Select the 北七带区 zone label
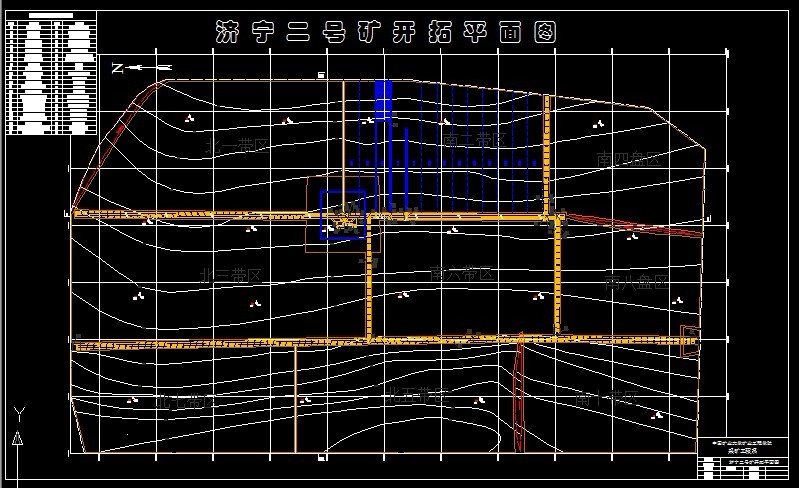 point(186,401)
